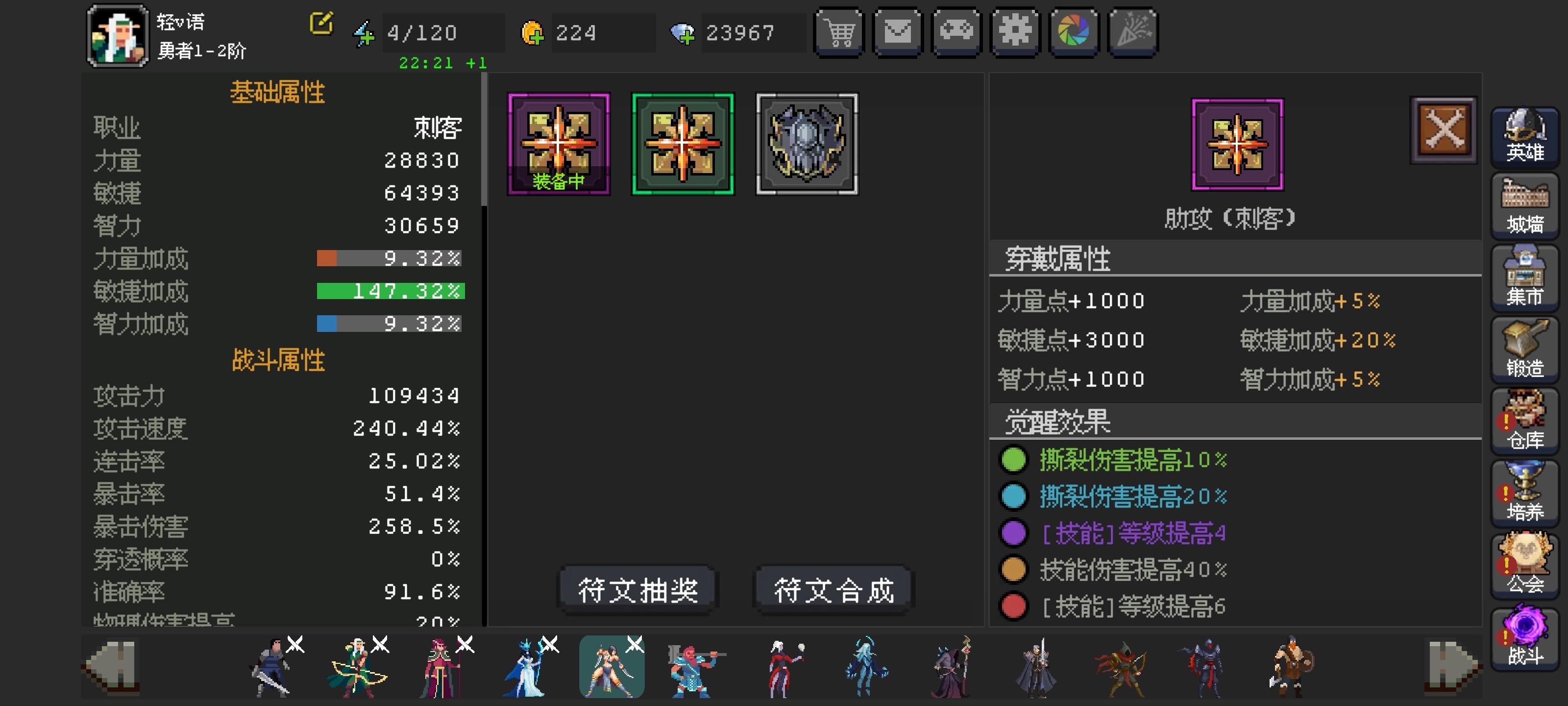Click the 符文合成 rune synthesis button
The image size is (1568, 706).
pos(833,590)
